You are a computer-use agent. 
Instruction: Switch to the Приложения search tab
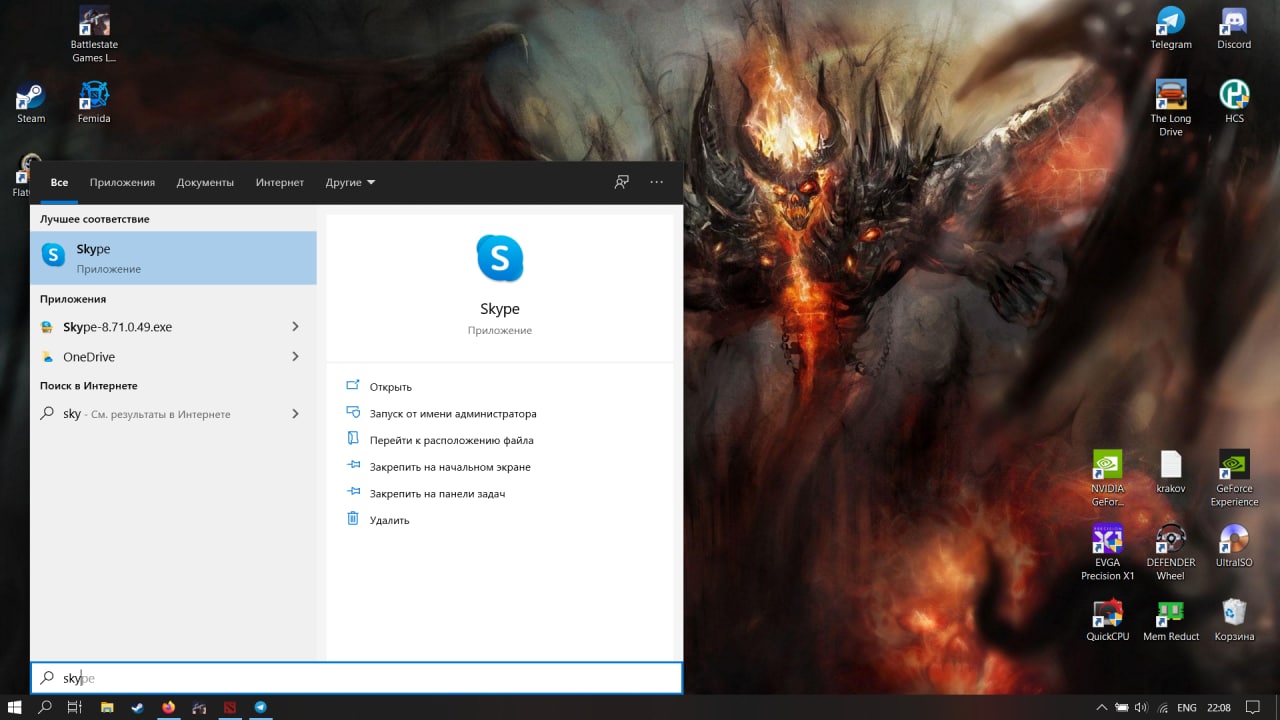[x=122, y=182]
